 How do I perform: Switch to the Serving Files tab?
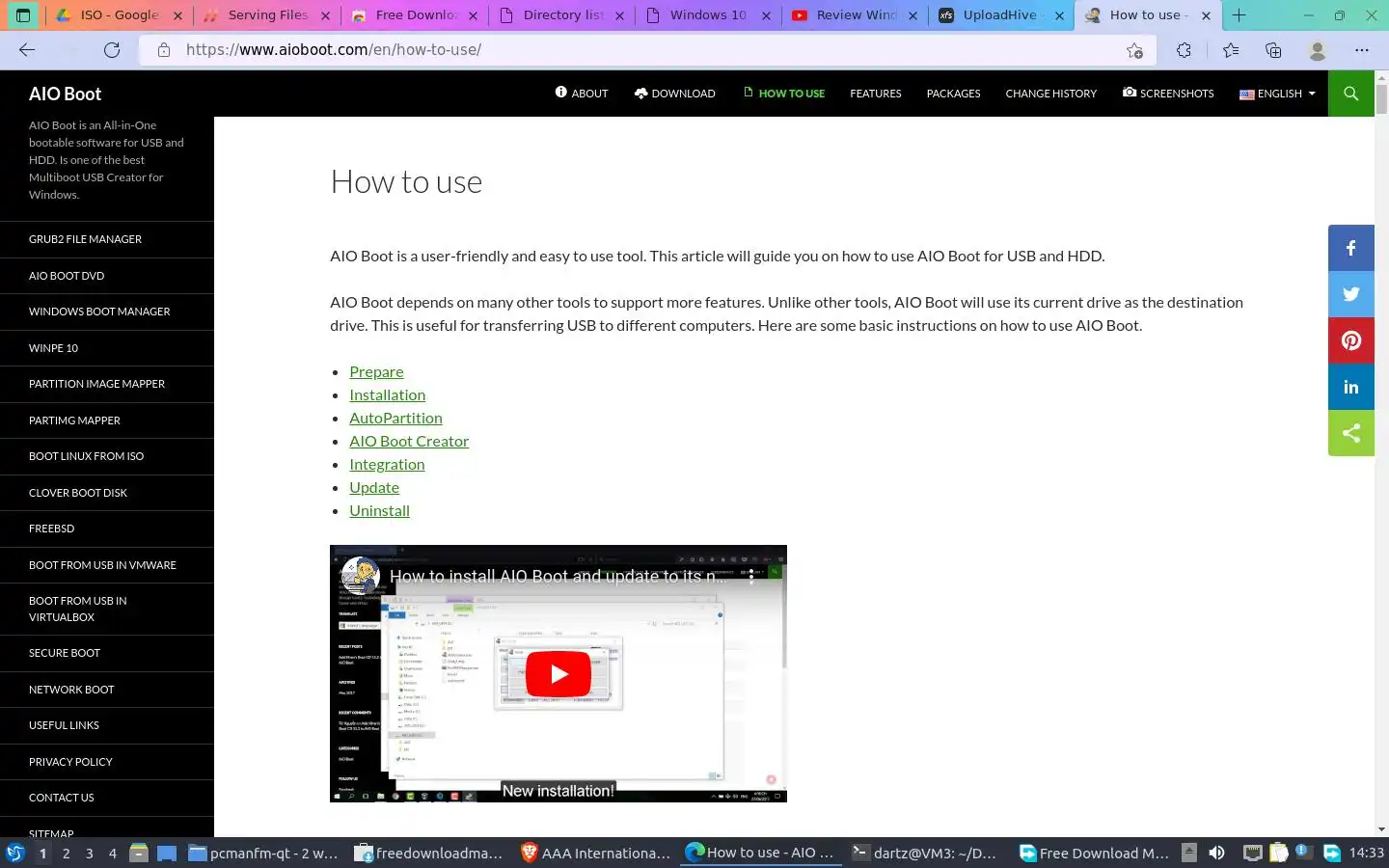tap(267, 15)
